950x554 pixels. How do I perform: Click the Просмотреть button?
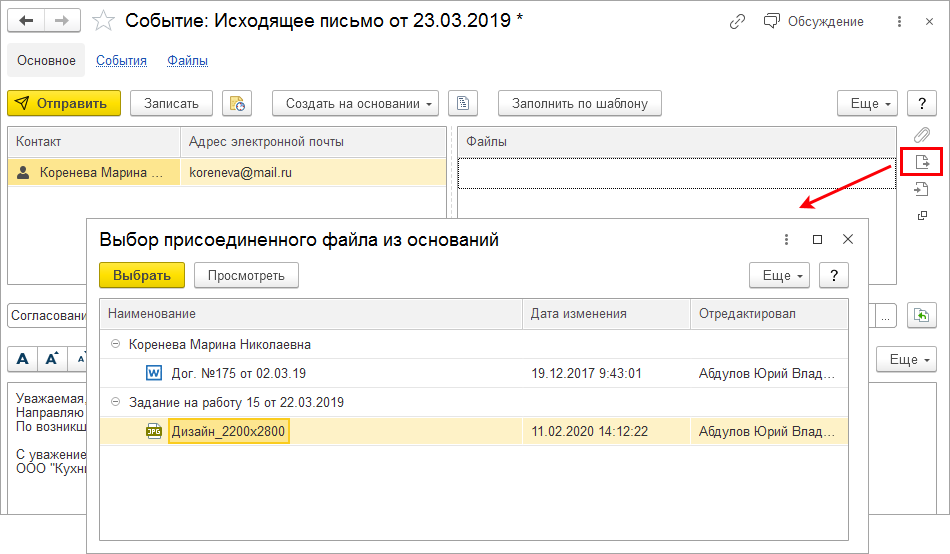[246, 275]
